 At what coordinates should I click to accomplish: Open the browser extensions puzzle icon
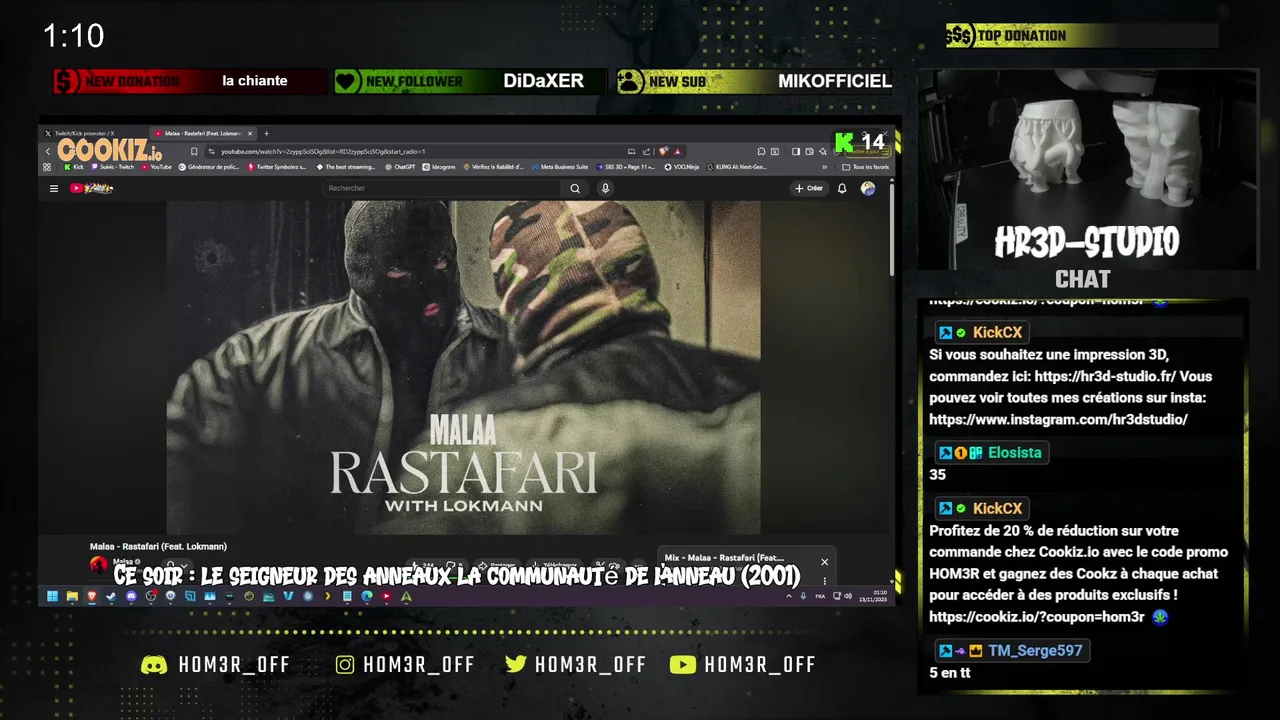(761, 151)
